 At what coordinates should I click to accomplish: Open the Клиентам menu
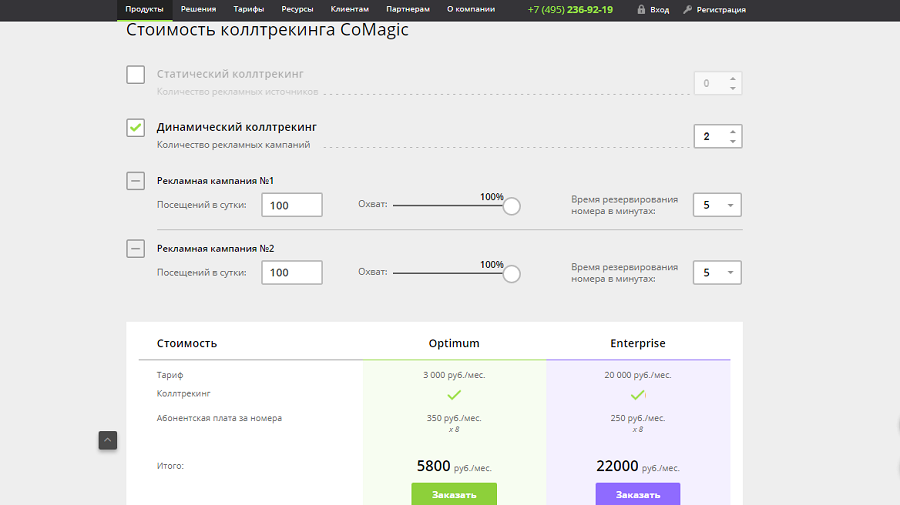[350, 9]
